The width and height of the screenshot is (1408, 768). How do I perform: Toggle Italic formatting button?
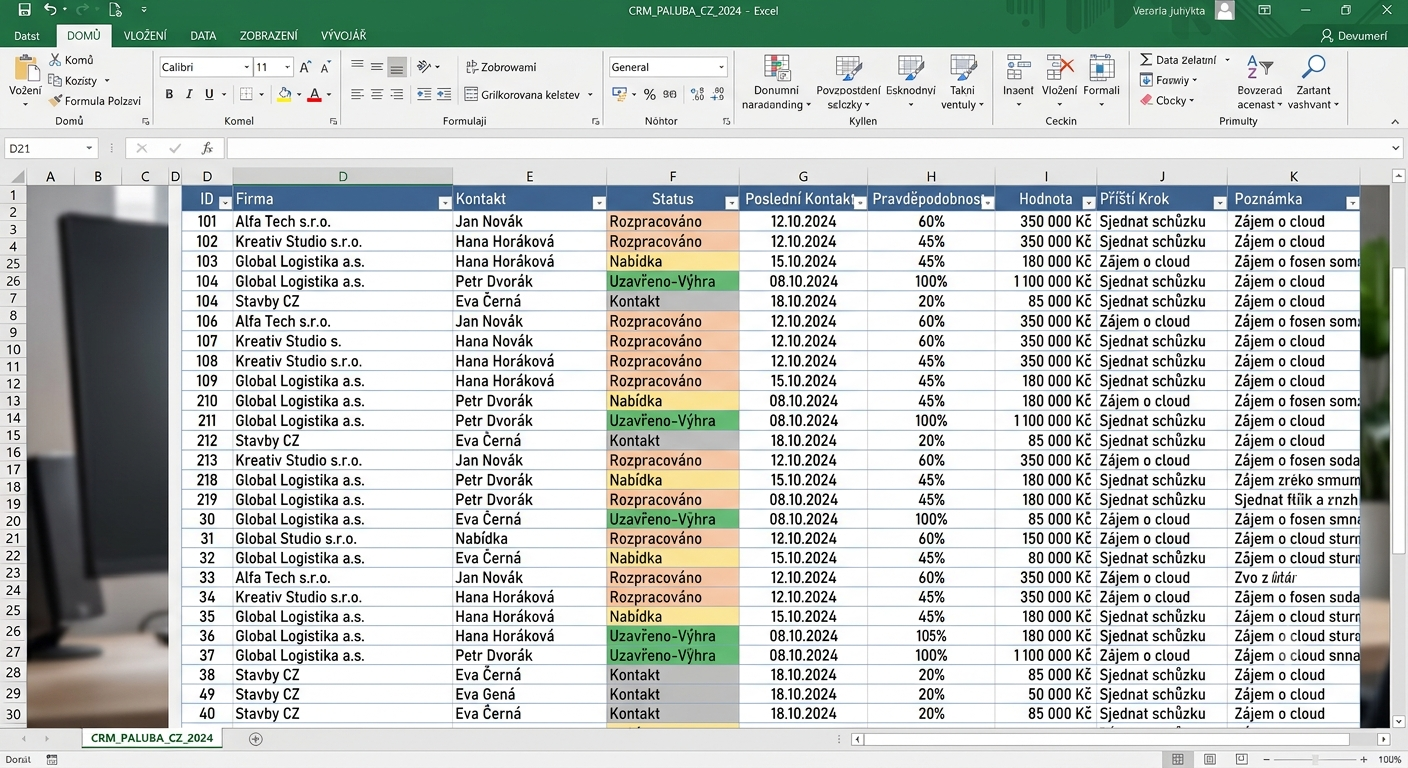tap(189, 94)
